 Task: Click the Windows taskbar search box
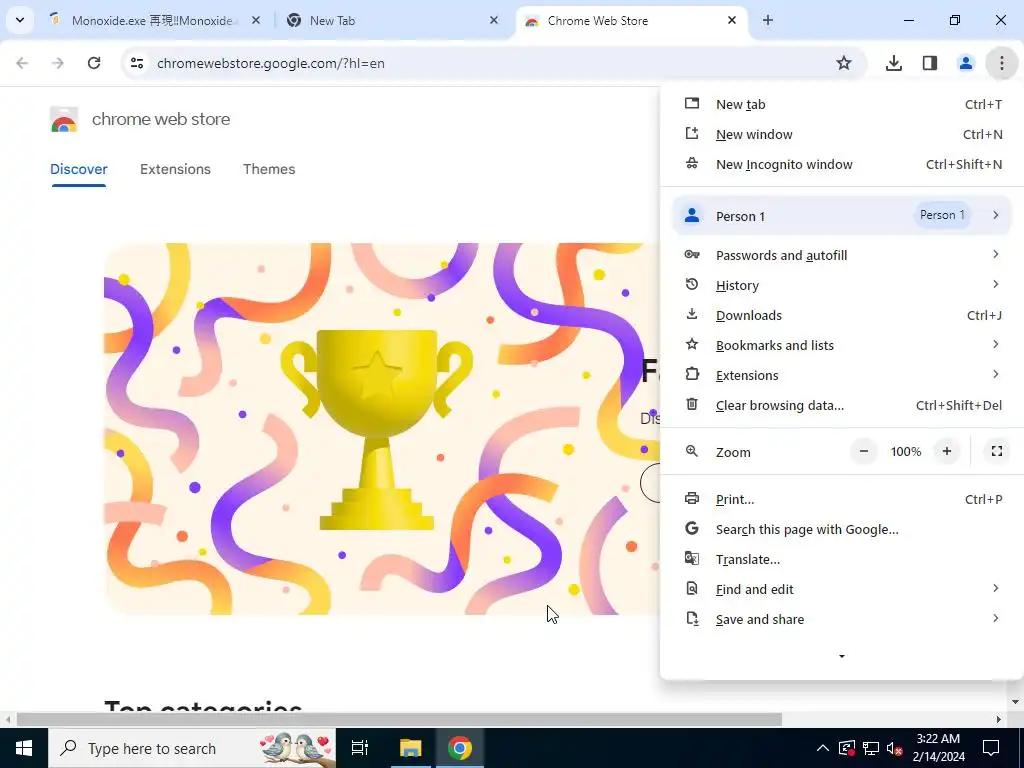[x=192, y=748]
